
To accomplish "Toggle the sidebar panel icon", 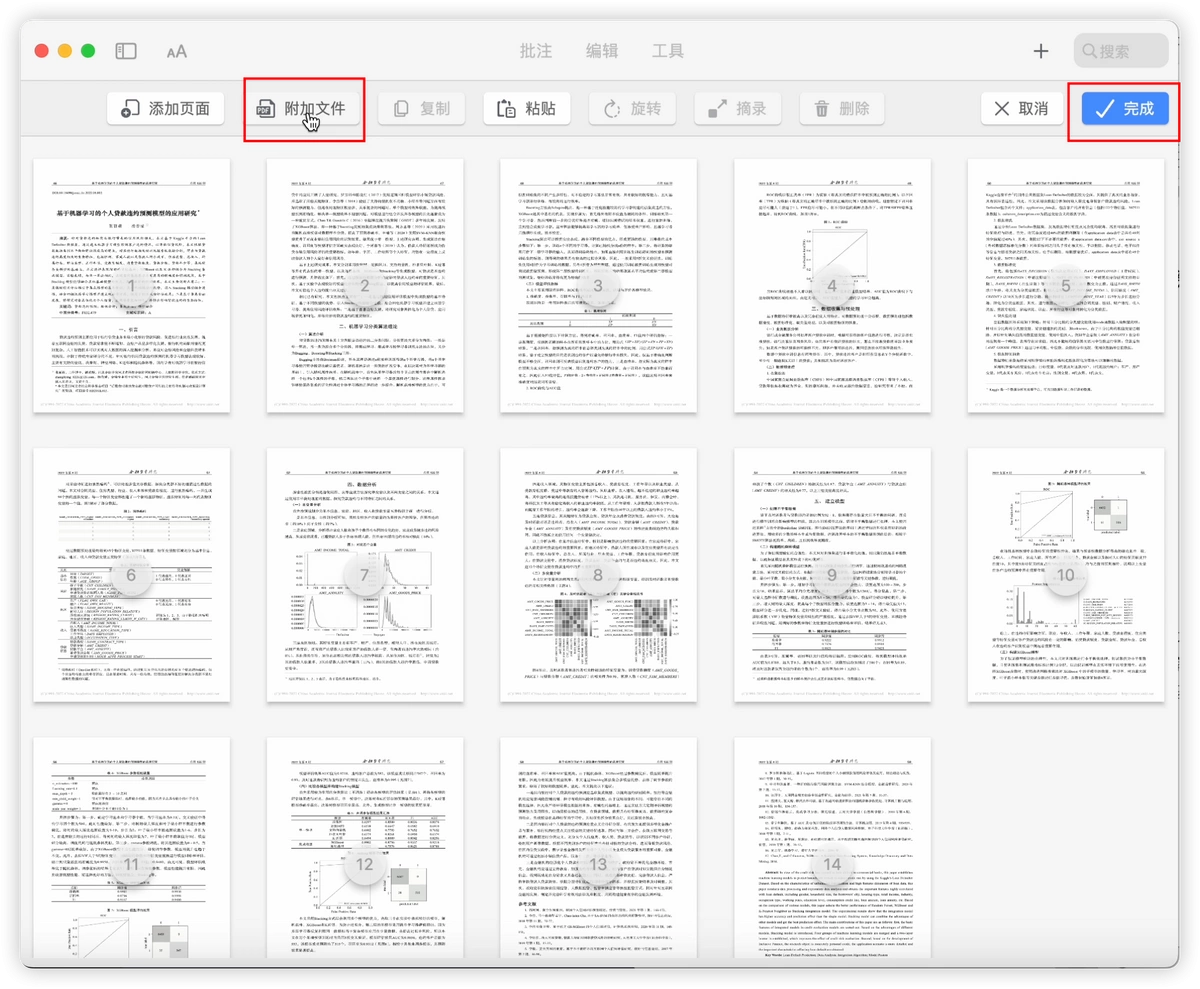I will pos(126,51).
